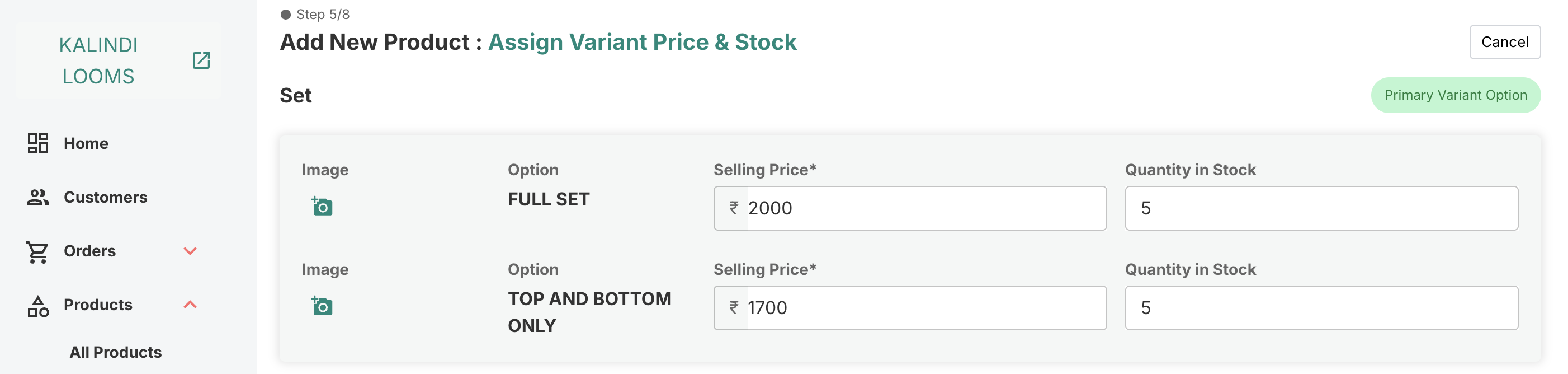Click the Primary Variant Option badge

coord(1455,95)
